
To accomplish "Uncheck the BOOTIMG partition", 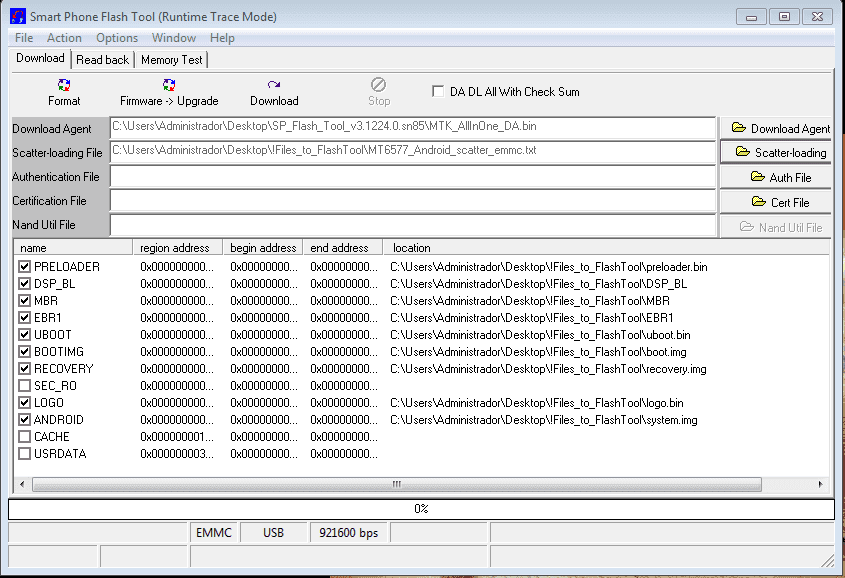I will point(24,352).
